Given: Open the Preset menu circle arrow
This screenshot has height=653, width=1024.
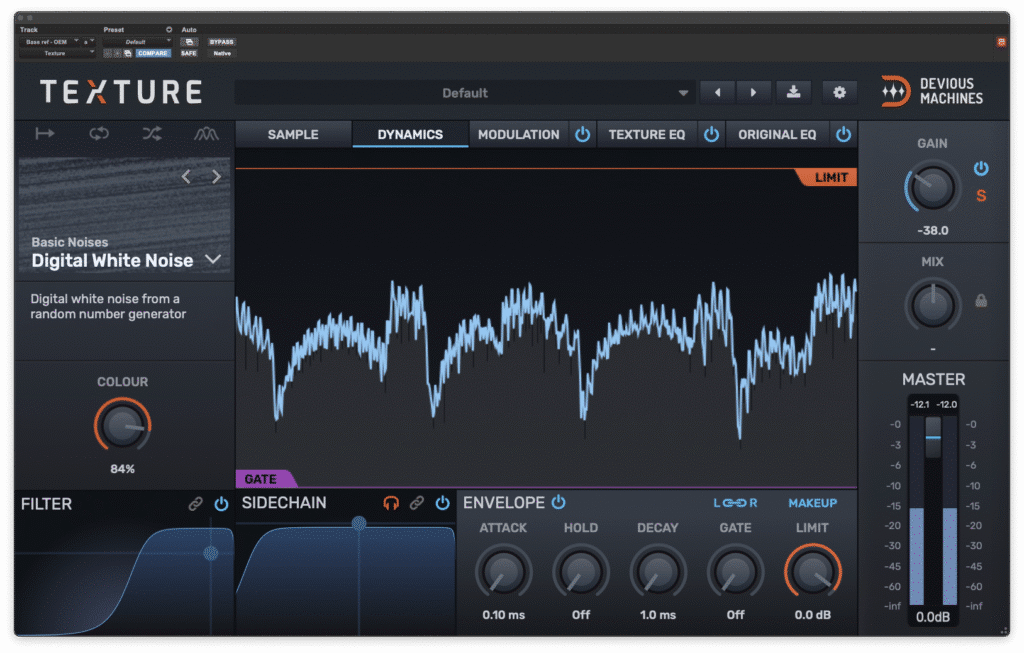Looking at the screenshot, I should pos(168,30).
